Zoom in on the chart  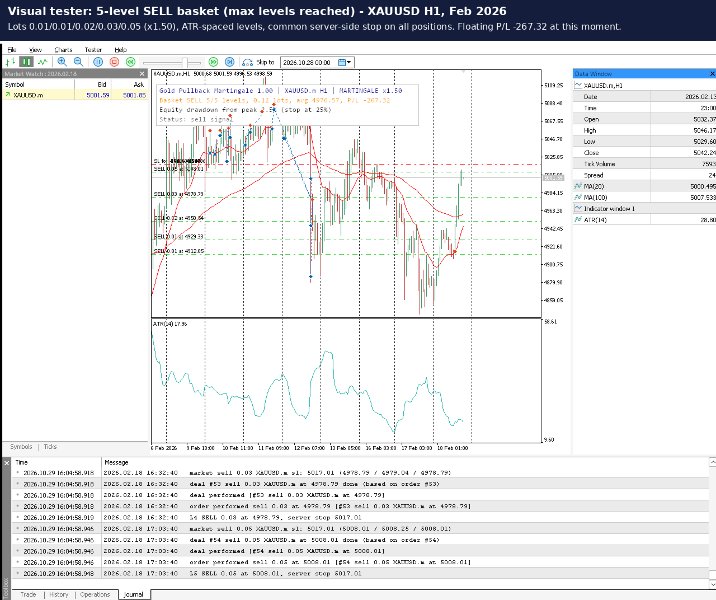coord(62,62)
